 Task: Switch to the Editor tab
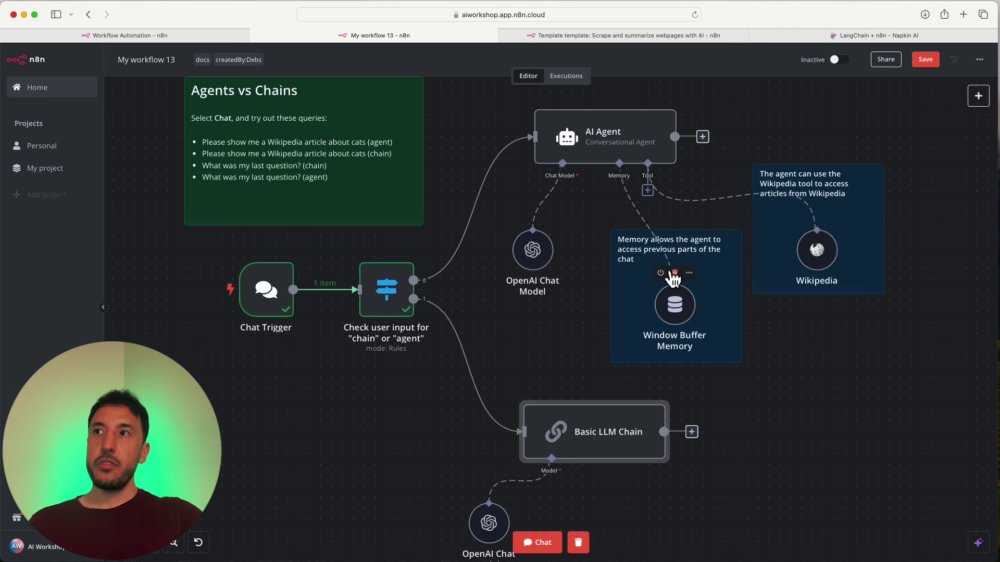(x=528, y=76)
